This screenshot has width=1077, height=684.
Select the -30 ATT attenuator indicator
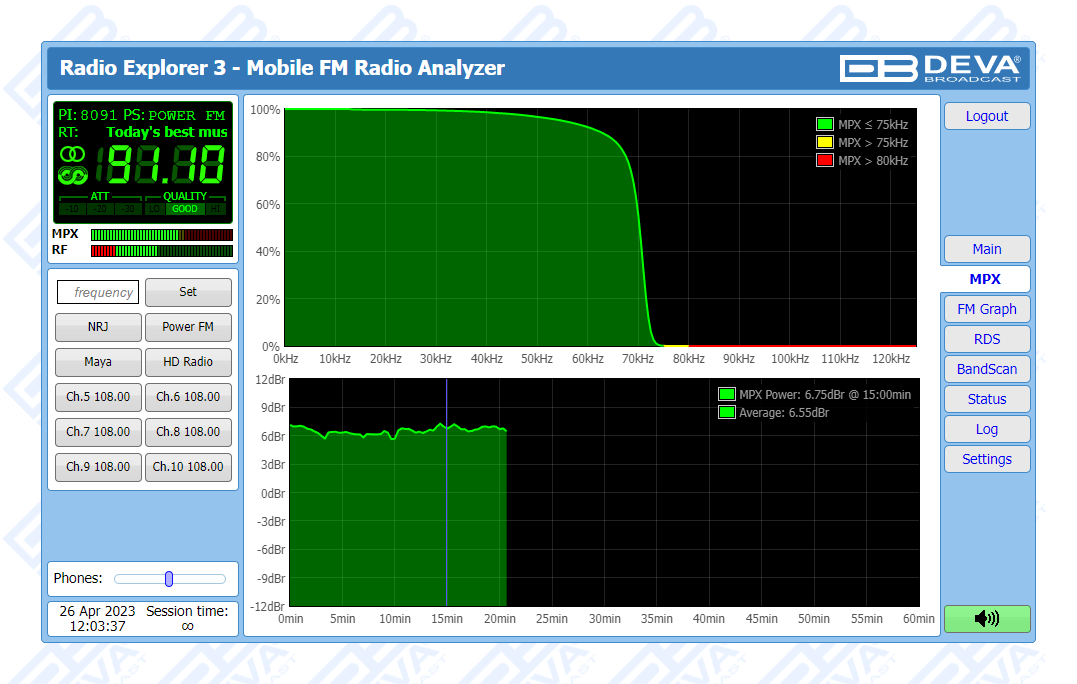[129, 209]
